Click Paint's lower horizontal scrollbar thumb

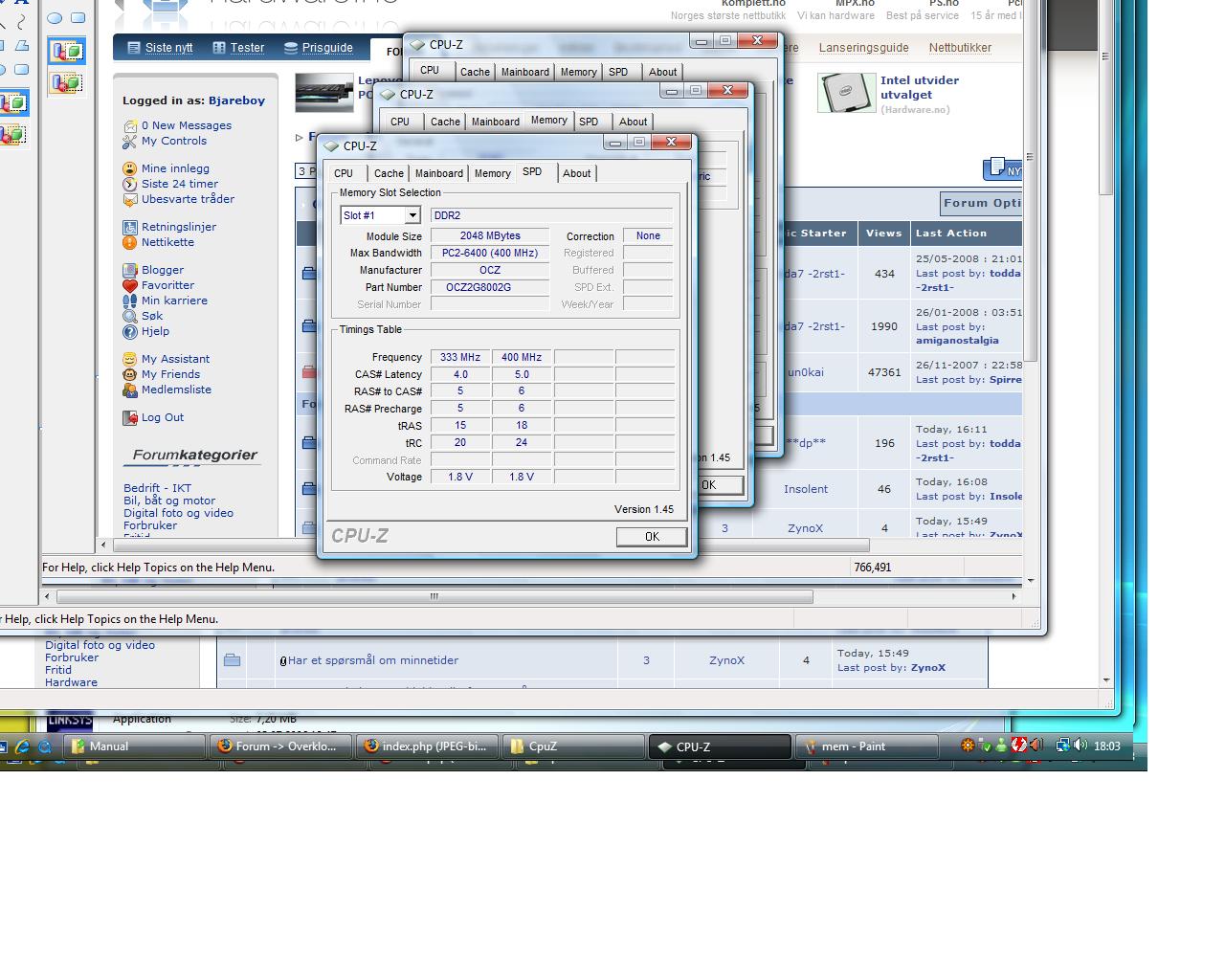[434, 596]
